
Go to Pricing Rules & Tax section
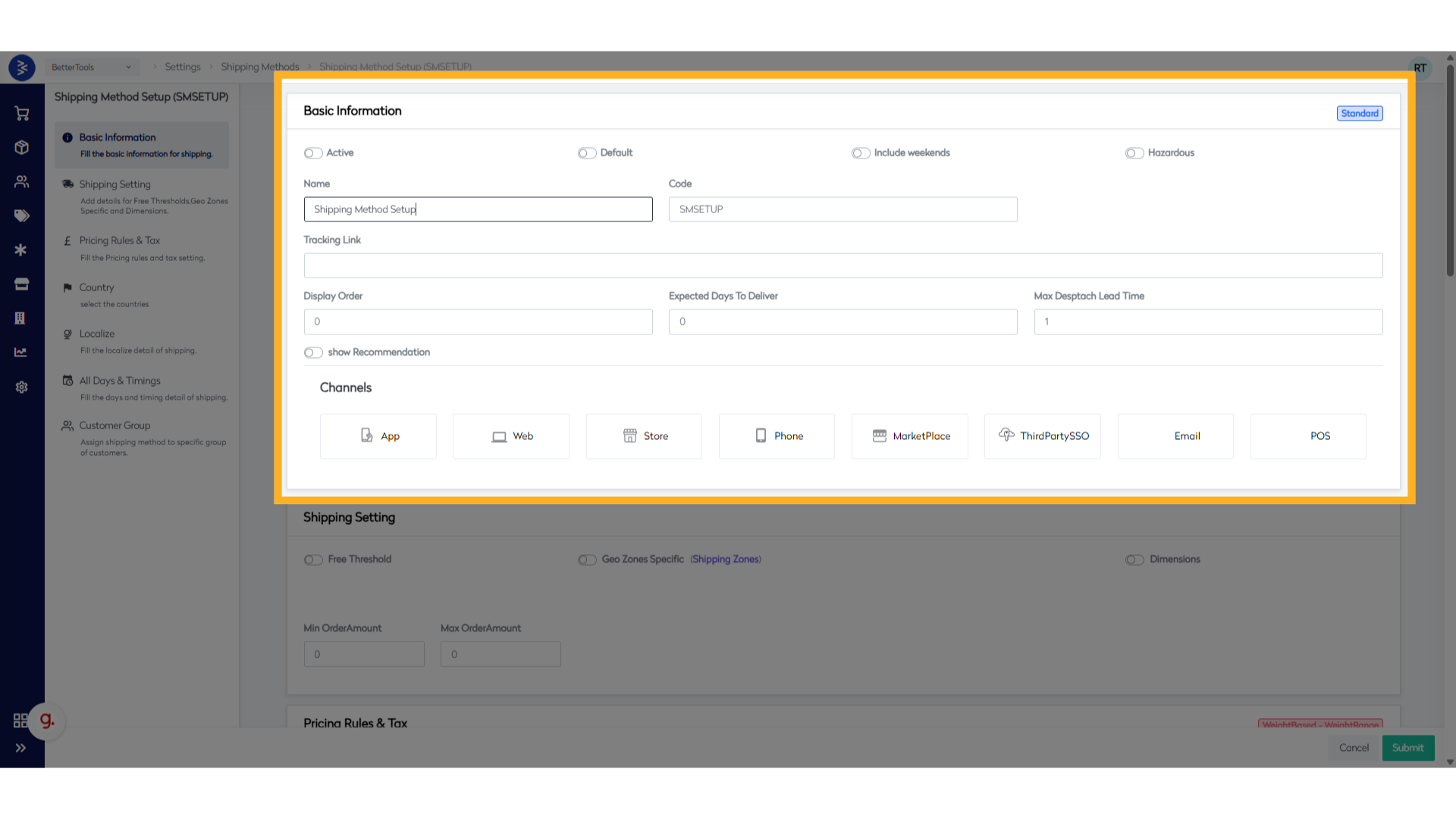click(120, 240)
